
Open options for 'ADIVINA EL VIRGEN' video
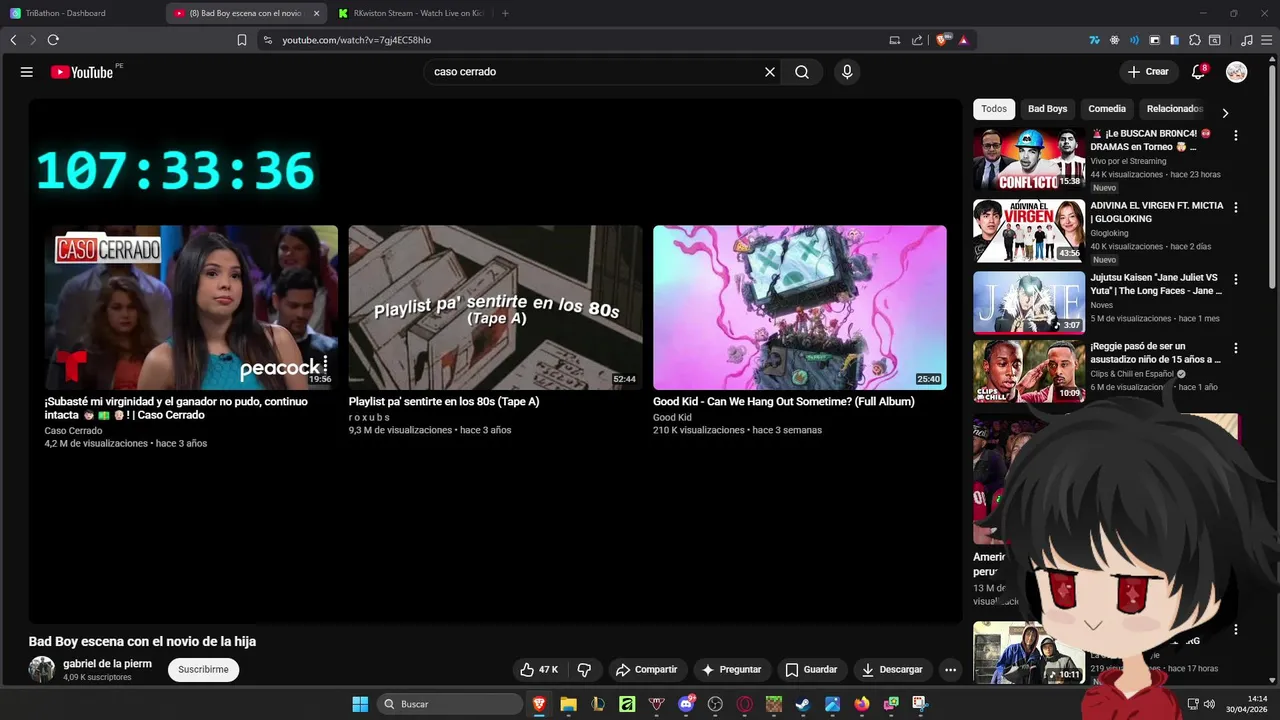[1236, 208]
